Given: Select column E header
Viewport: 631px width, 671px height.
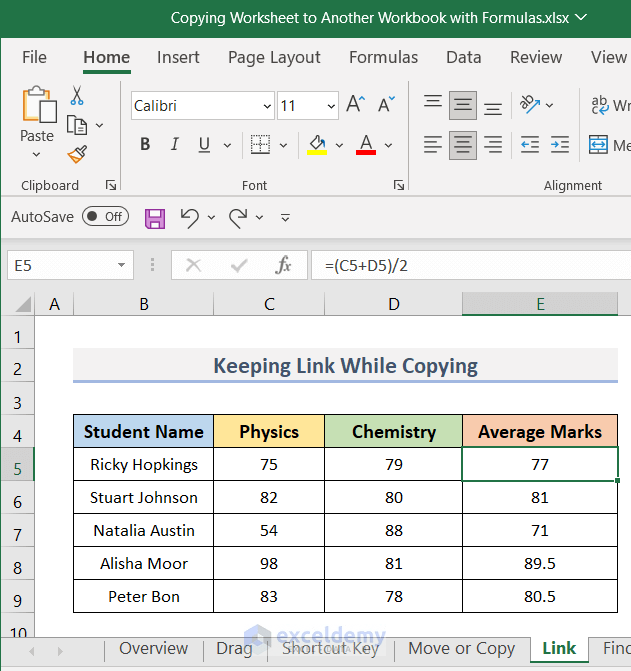Looking at the screenshot, I should [x=540, y=304].
